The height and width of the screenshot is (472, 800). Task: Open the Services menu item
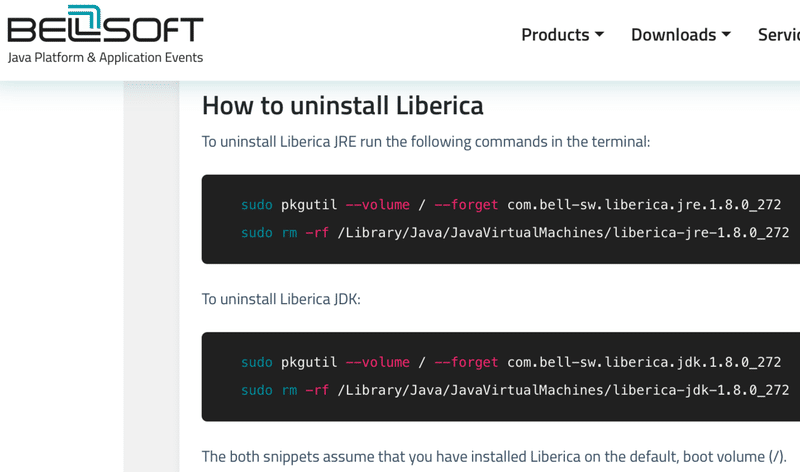pos(779,35)
